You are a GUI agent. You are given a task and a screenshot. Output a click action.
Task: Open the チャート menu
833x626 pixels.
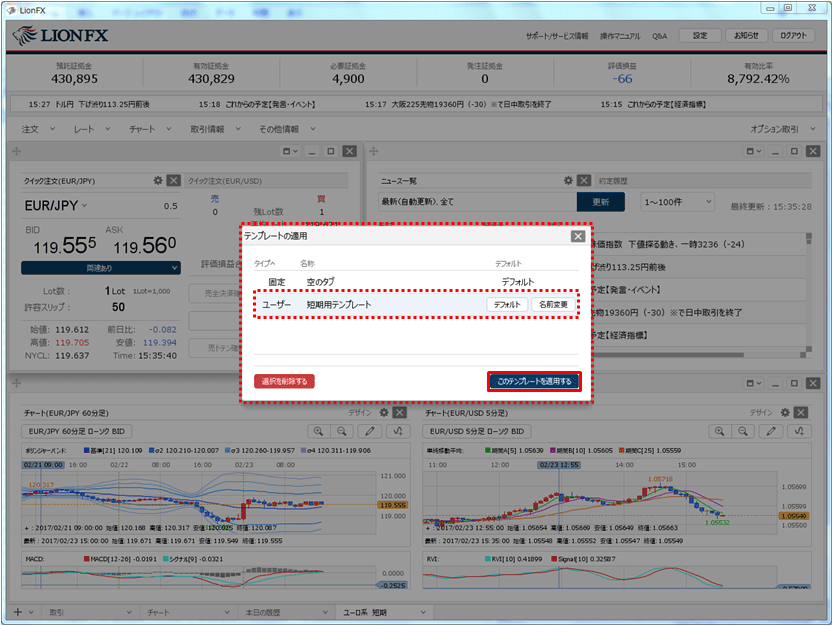(150, 129)
